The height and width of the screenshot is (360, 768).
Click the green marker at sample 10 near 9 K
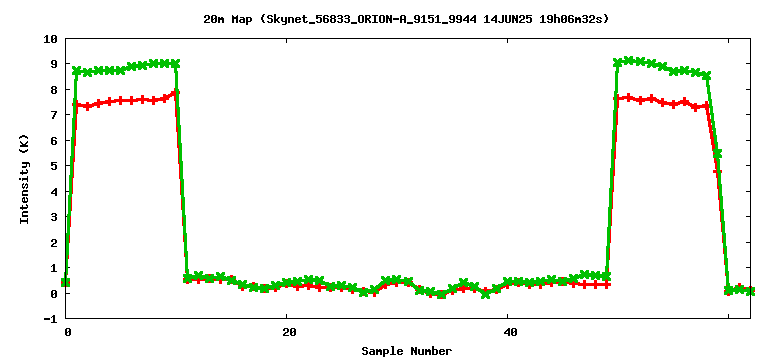(x=176, y=64)
